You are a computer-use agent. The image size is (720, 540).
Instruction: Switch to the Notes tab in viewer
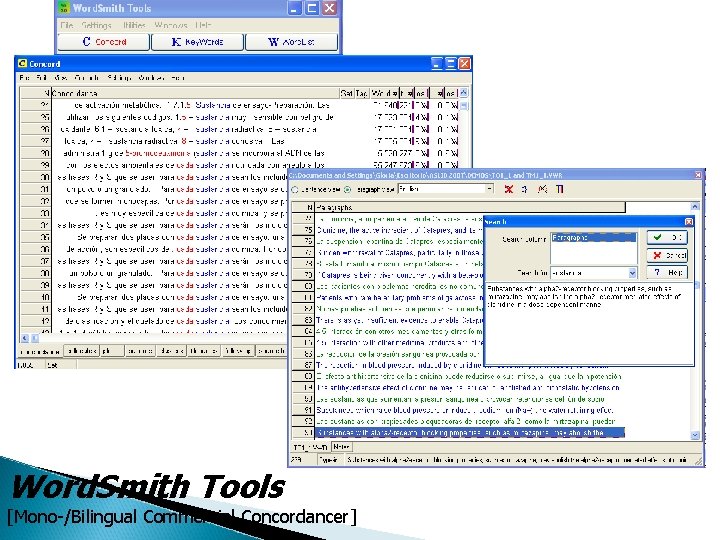click(x=341, y=446)
